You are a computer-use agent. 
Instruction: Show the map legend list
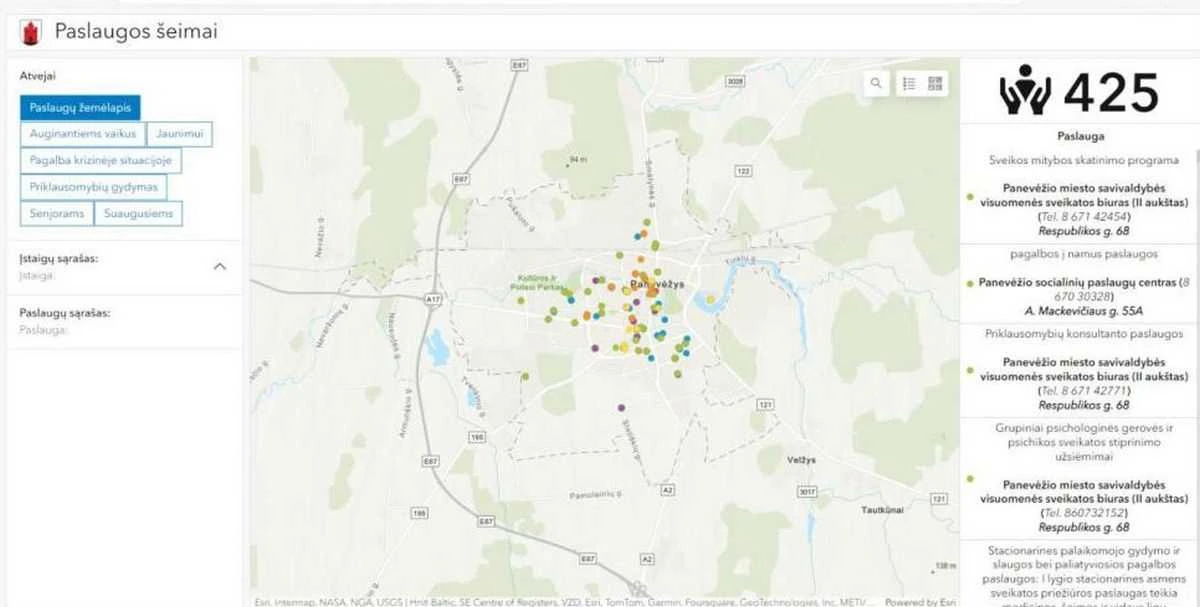(x=909, y=84)
